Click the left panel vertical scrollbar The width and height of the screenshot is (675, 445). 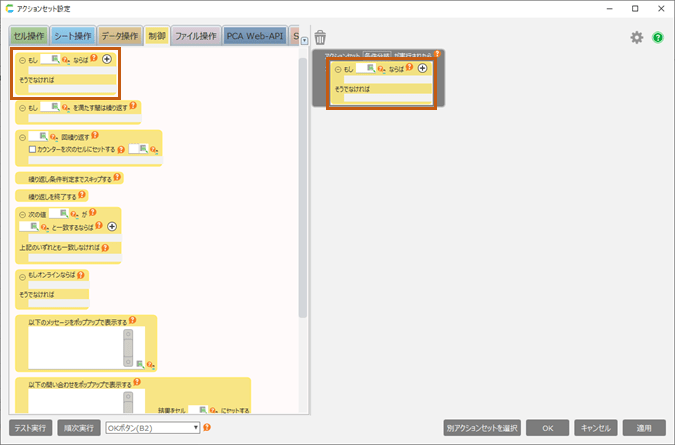303,200
